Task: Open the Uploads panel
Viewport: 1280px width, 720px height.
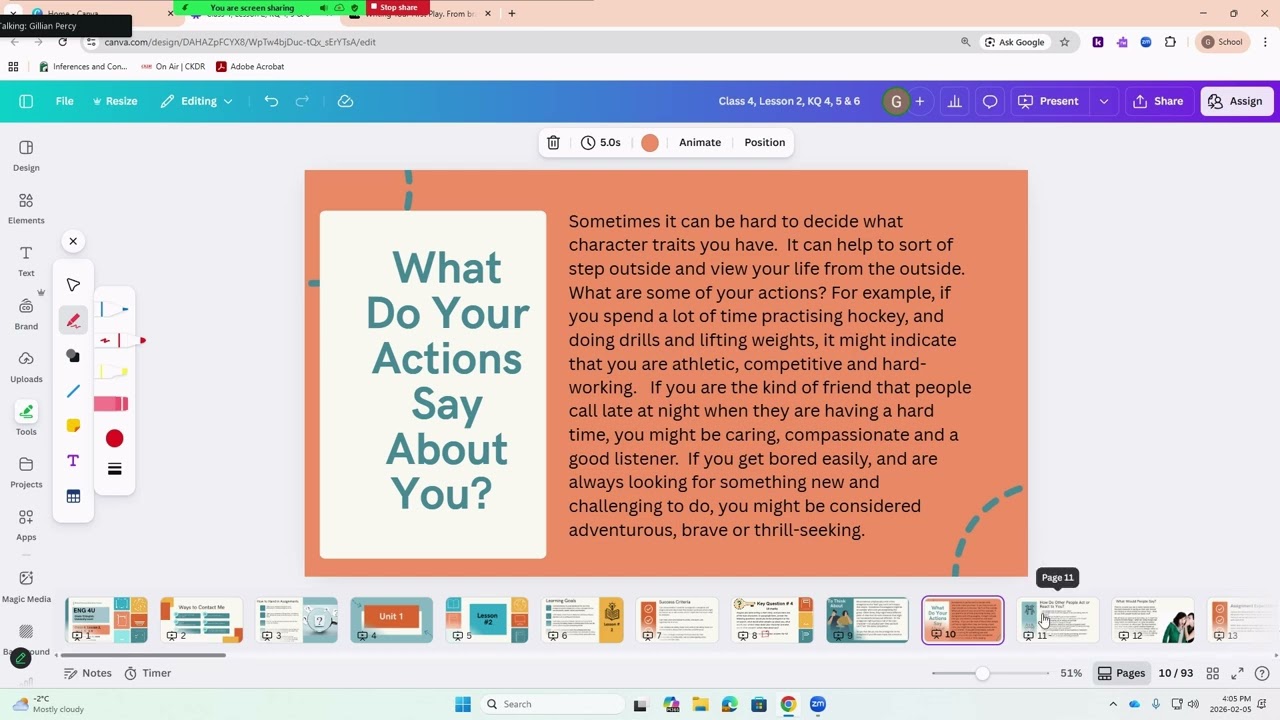Action: pyautogui.click(x=26, y=367)
